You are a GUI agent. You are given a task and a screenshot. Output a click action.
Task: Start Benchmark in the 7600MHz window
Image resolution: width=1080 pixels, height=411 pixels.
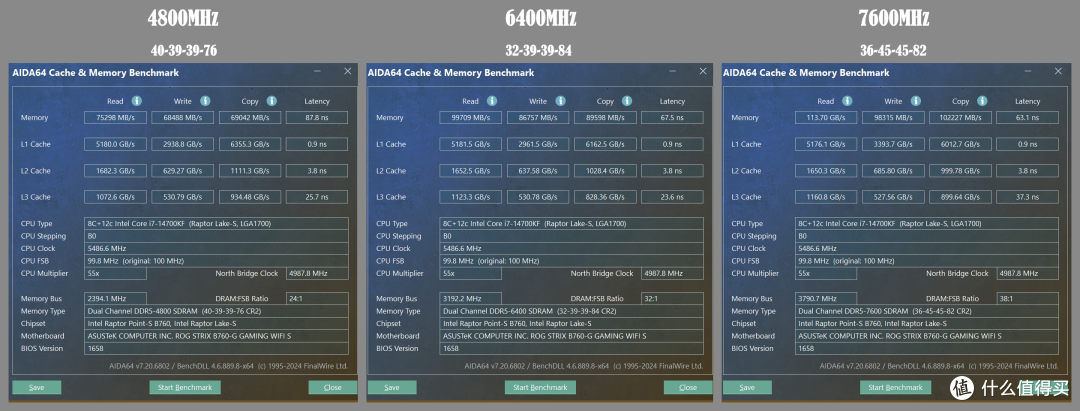[896, 388]
